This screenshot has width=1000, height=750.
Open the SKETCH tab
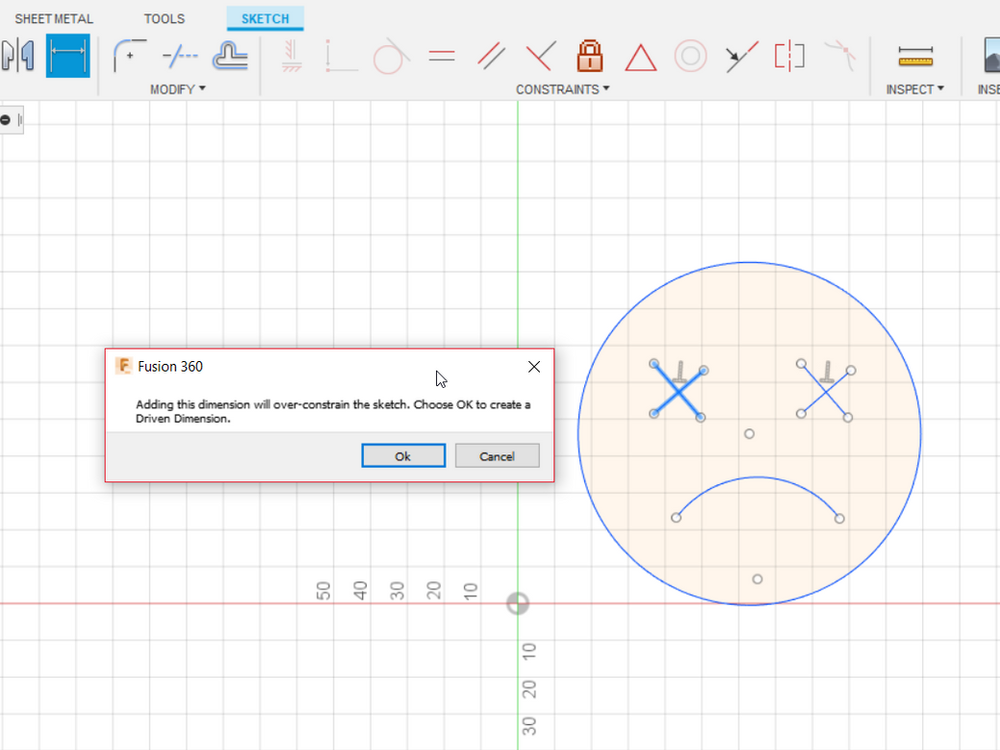265,18
